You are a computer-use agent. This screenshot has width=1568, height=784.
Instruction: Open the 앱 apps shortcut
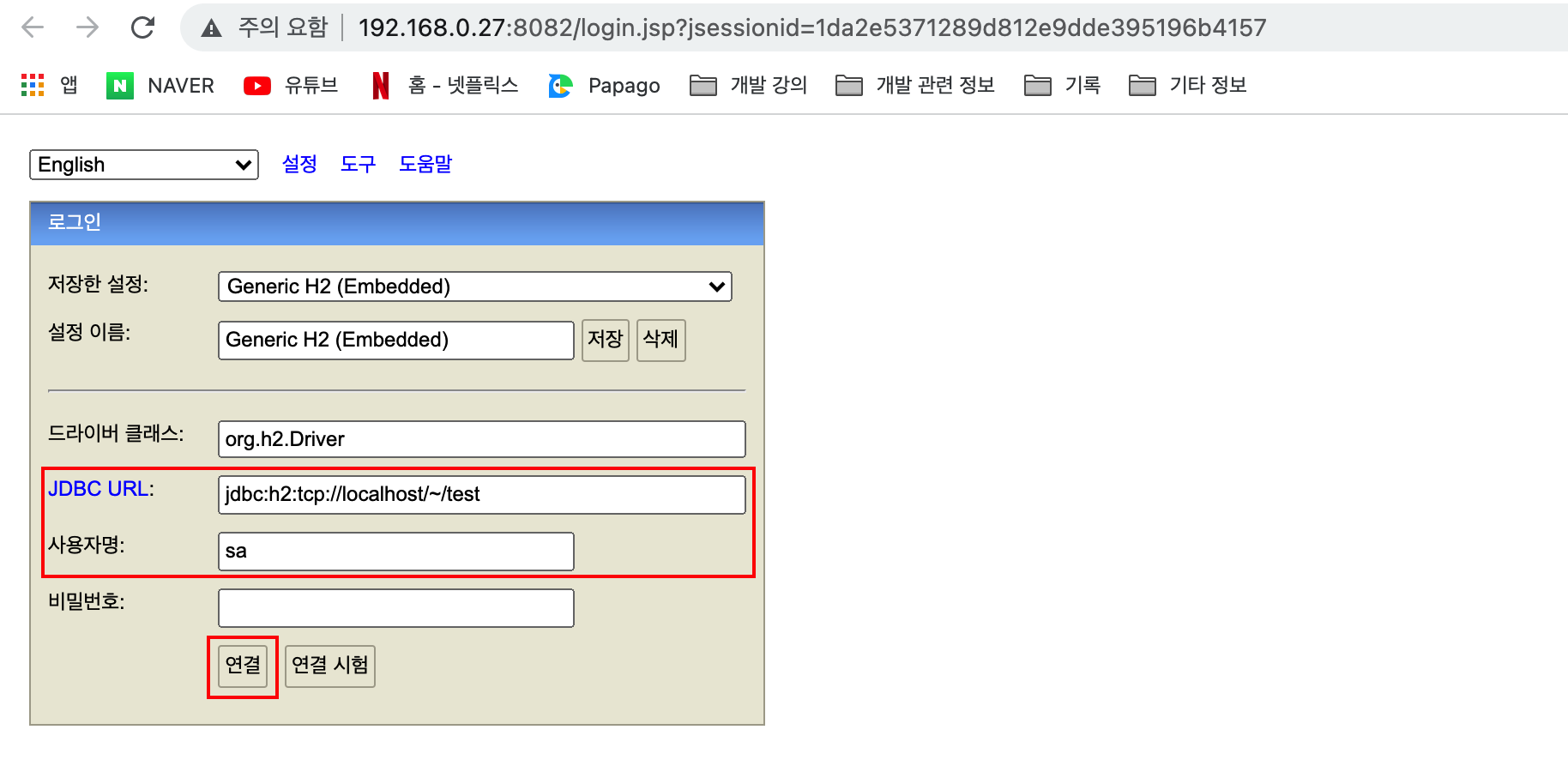pos(50,85)
